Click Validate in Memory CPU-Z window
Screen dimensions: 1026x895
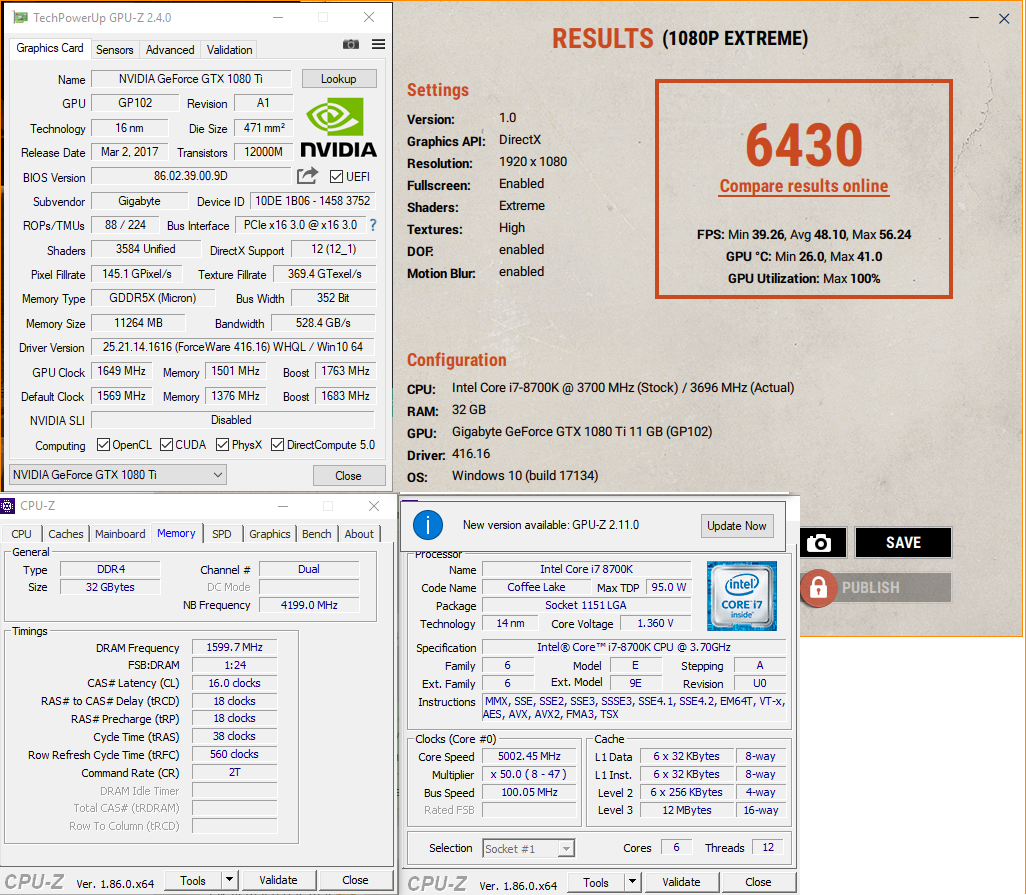pyautogui.click(x=278, y=880)
